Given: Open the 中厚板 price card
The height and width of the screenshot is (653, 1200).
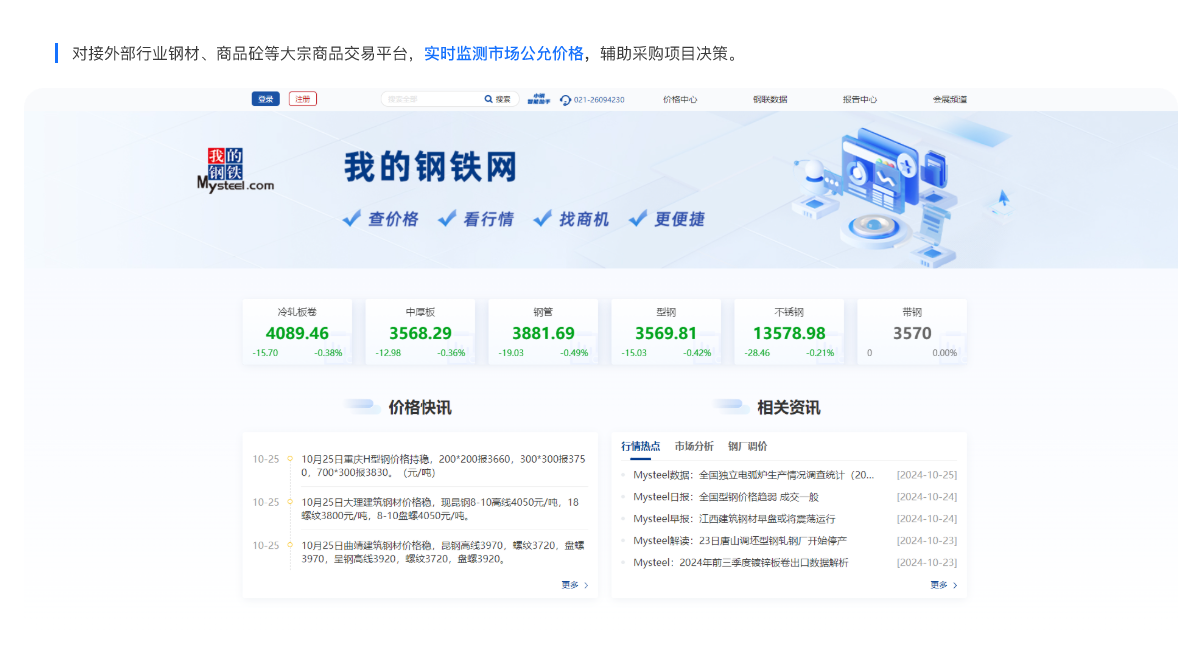Looking at the screenshot, I should [420, 331].
